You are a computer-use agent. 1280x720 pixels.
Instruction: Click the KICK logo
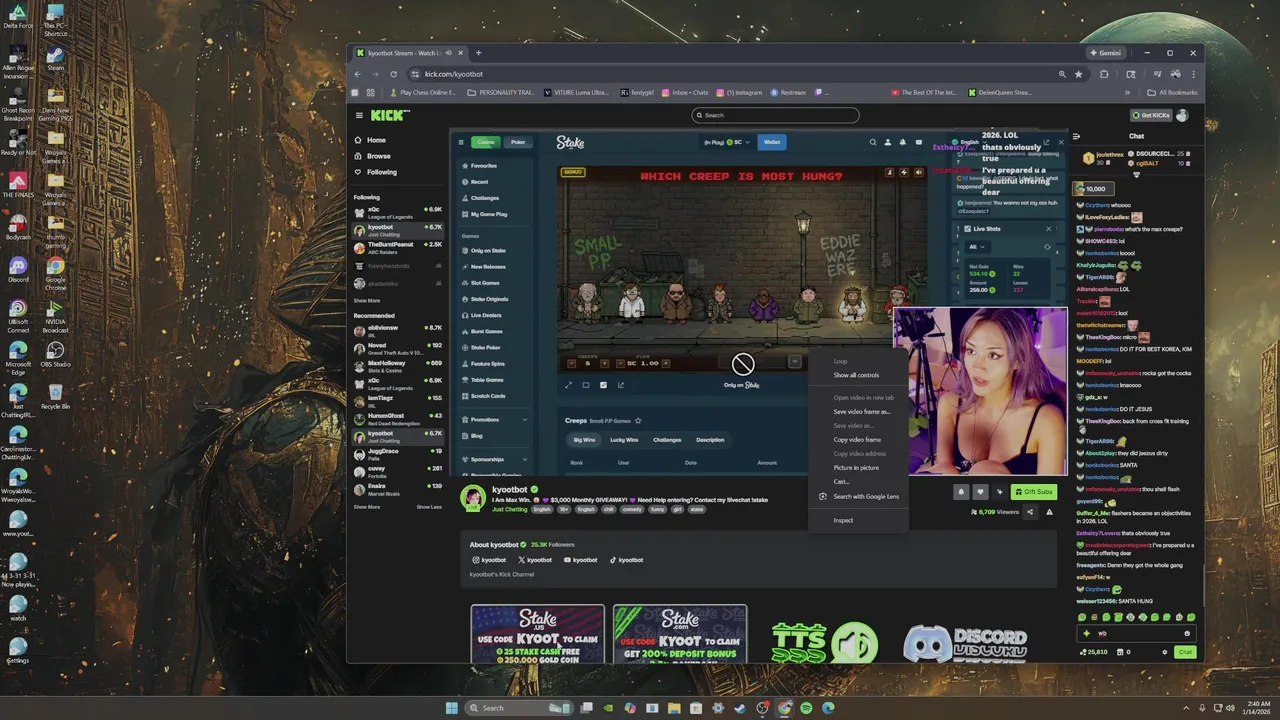click(x=389, y=115)
